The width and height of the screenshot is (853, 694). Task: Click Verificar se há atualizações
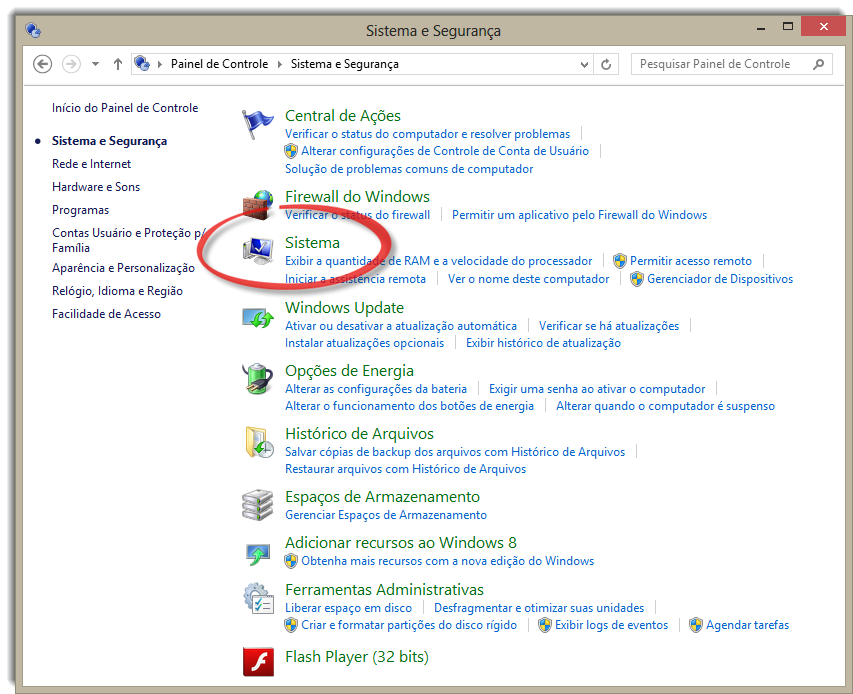pos(609,326)
